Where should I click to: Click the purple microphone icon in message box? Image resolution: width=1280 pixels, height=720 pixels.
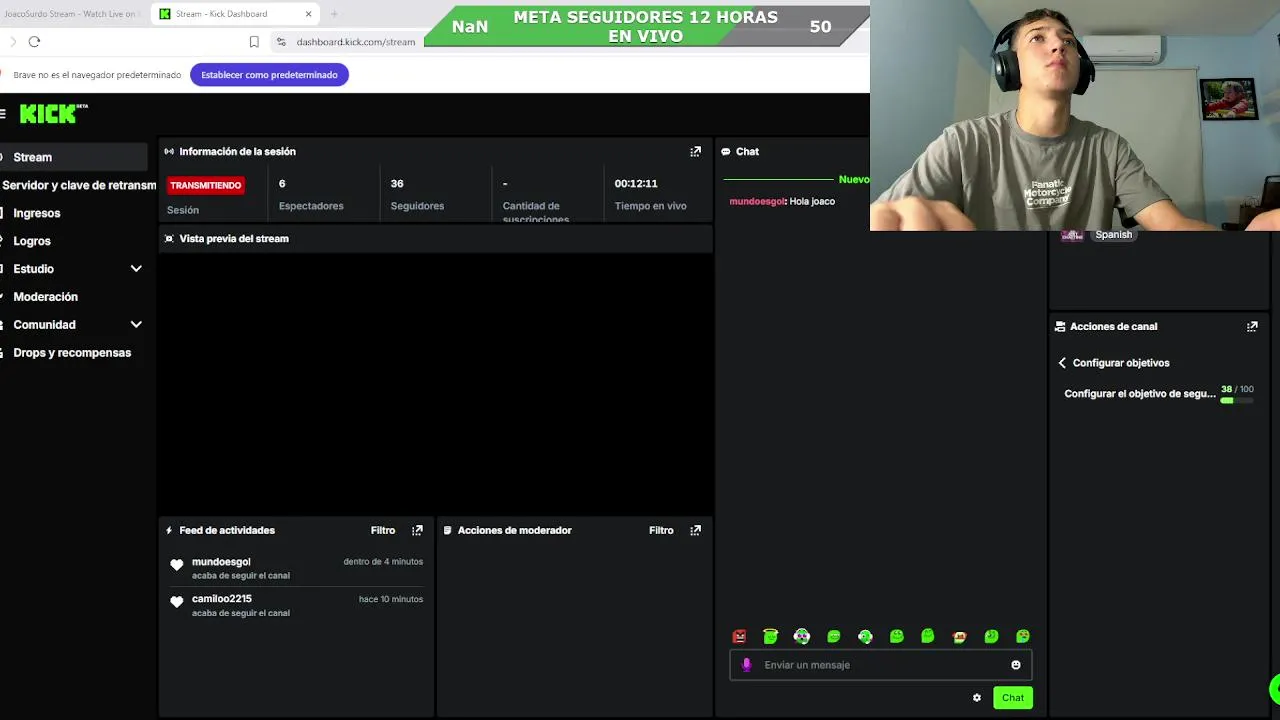[x=746, y=665]
